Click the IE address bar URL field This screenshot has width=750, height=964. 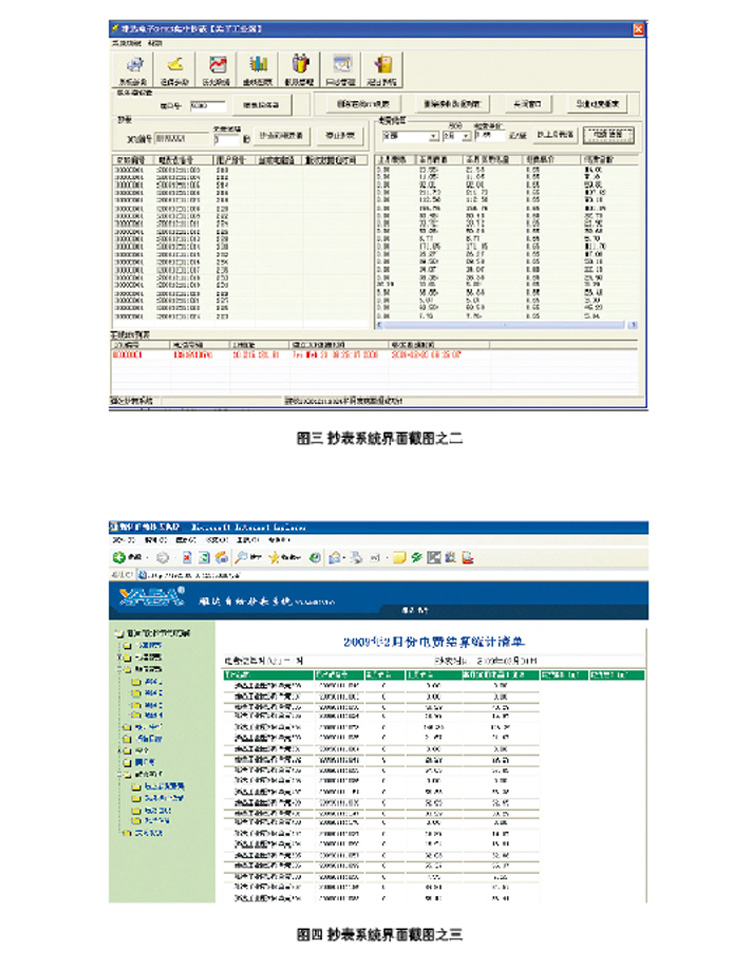click(x=393, y=575)
